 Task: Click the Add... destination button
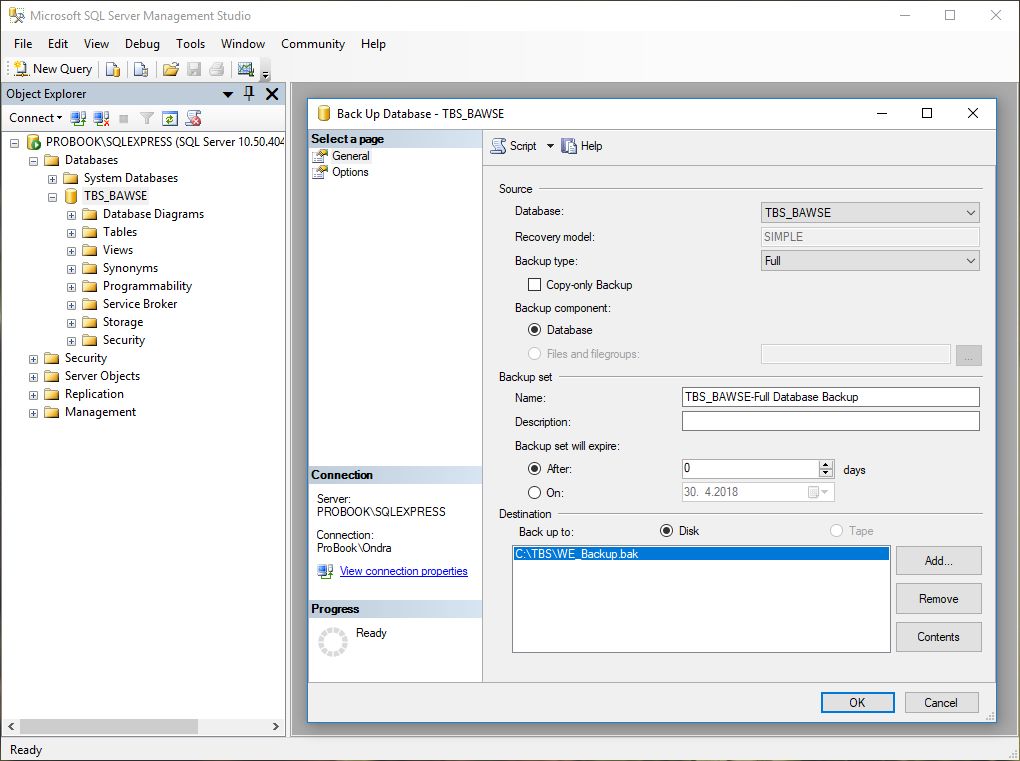coord(939,561)
